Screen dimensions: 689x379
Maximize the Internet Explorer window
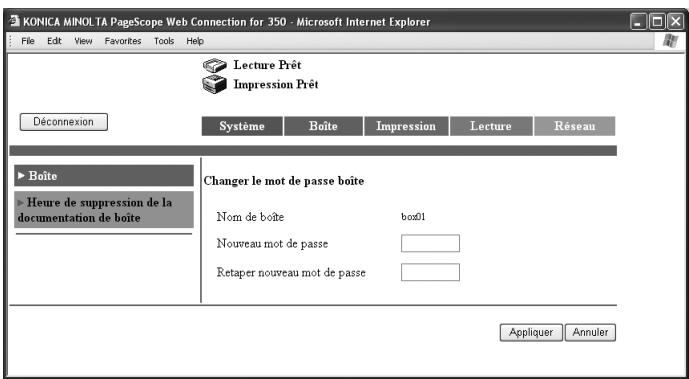coord(658,22)
